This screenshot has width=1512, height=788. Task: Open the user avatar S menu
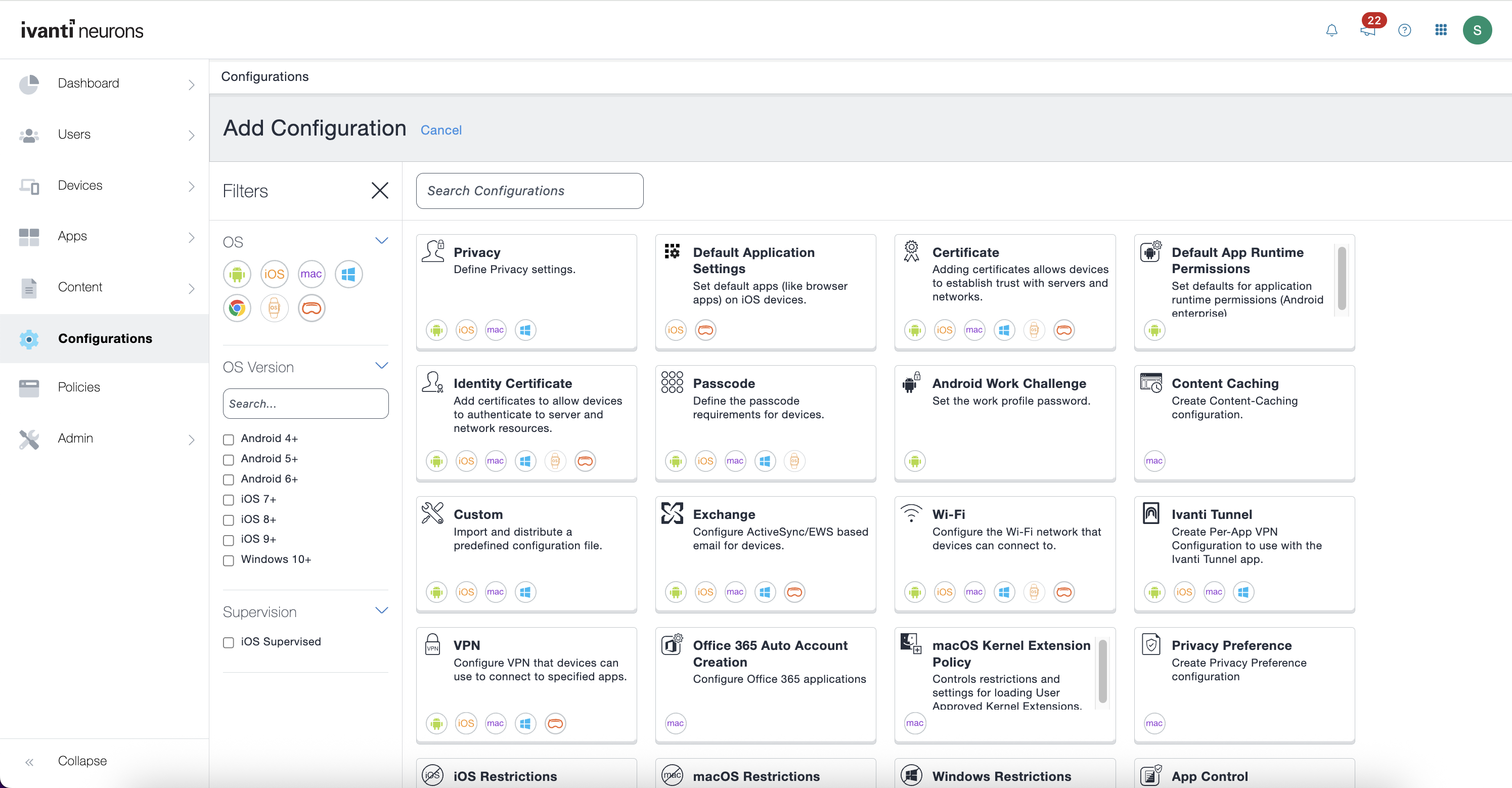pos(1477,30)
